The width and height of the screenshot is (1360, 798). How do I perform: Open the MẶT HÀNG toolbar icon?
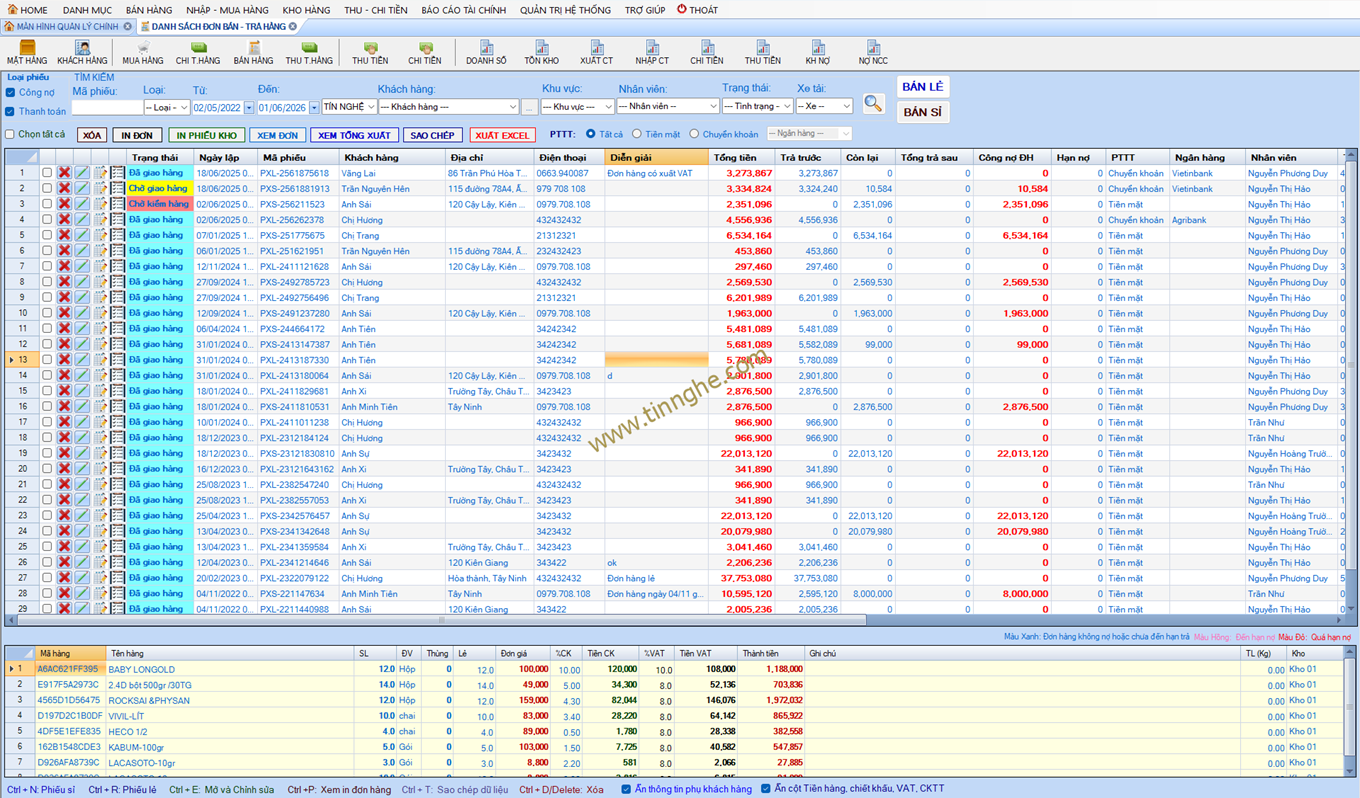pos(27,53)
